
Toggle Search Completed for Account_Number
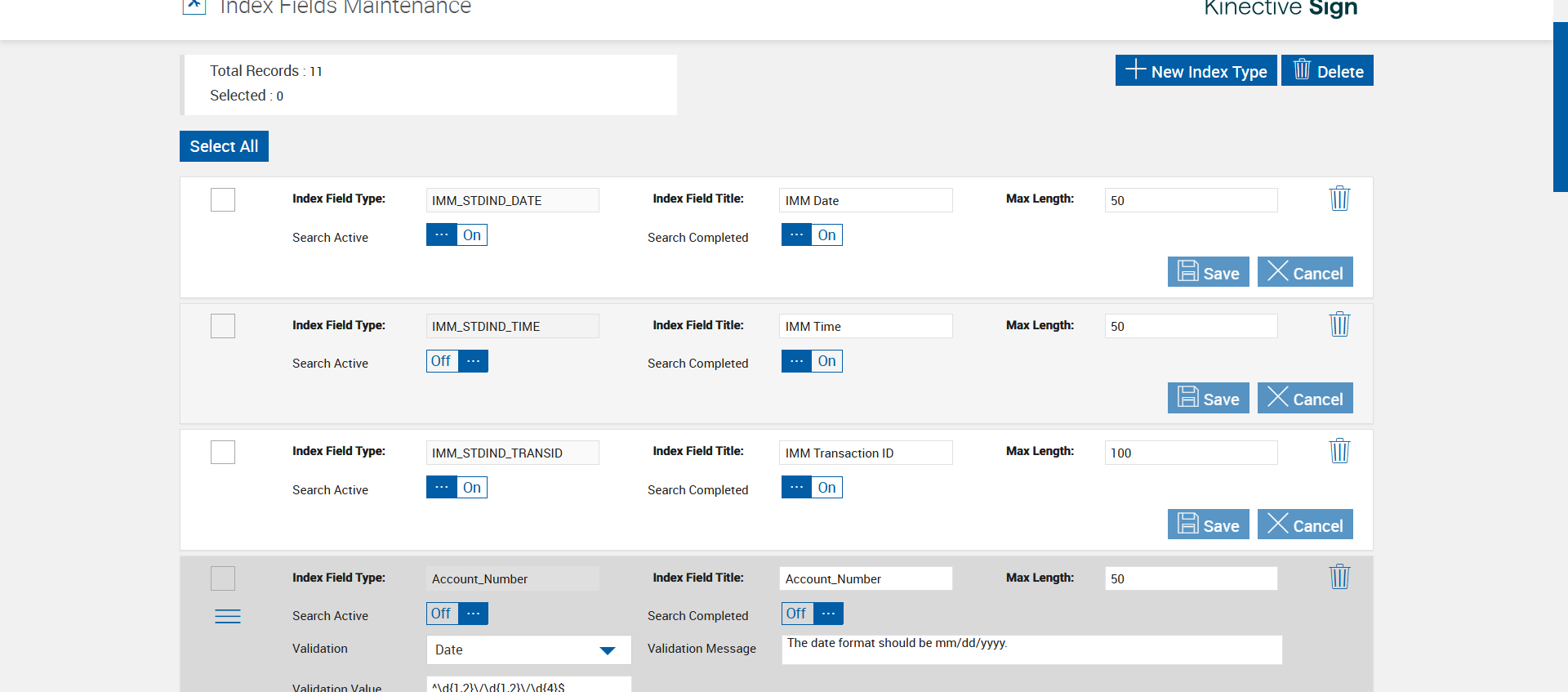tap(812, 614)
